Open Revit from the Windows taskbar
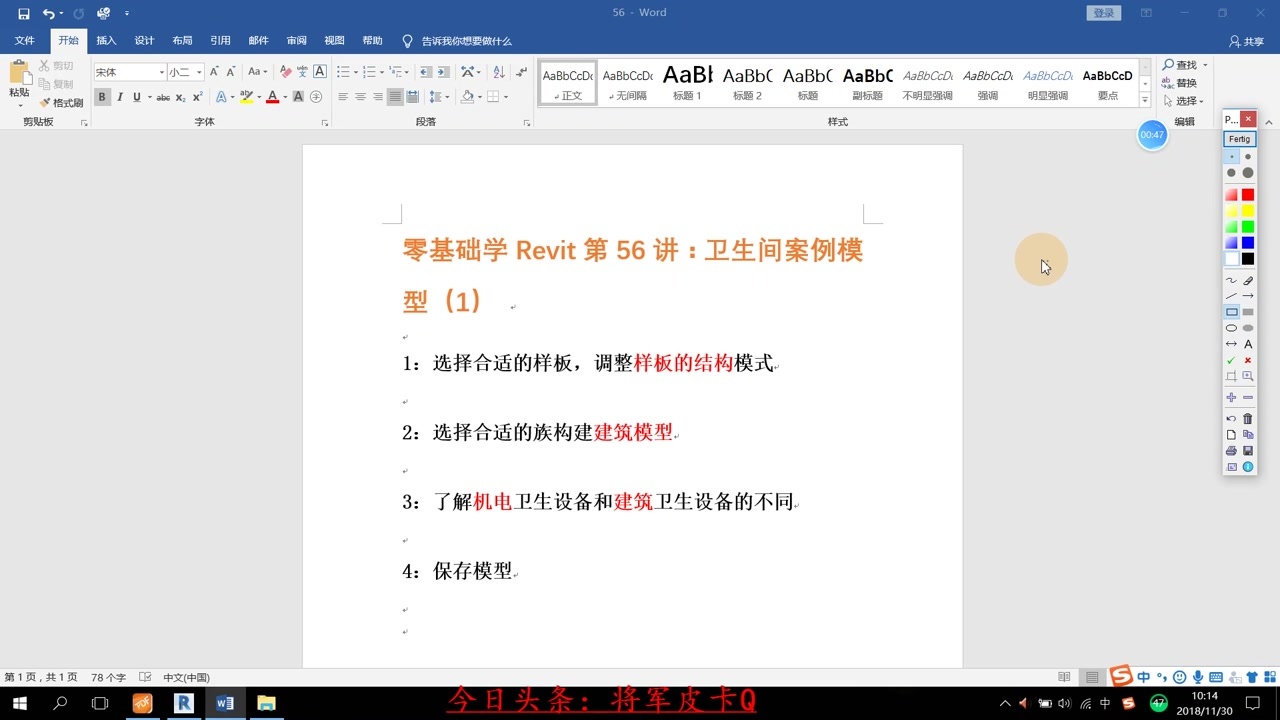 click(183, 703)
